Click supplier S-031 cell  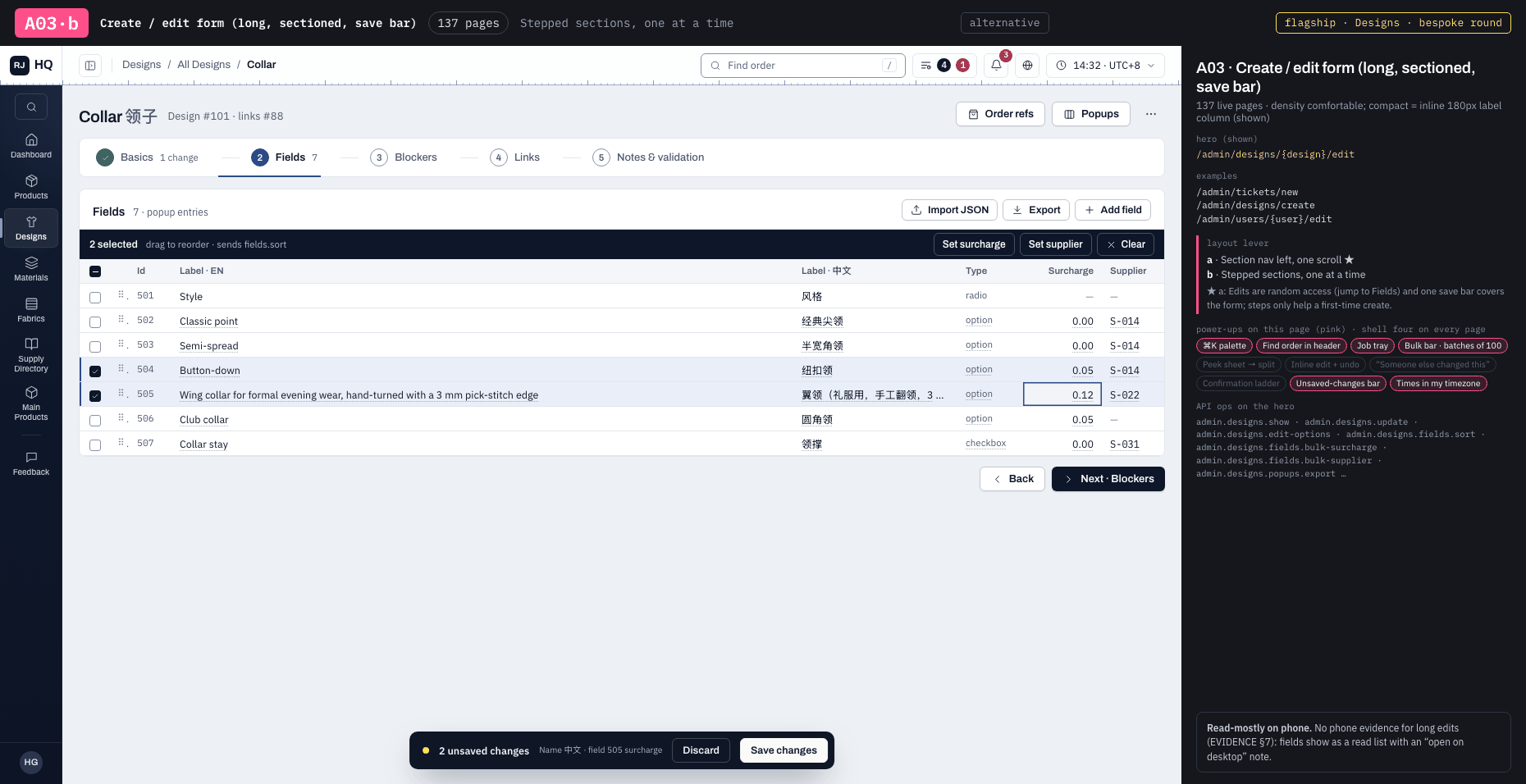coord(1124,444)
